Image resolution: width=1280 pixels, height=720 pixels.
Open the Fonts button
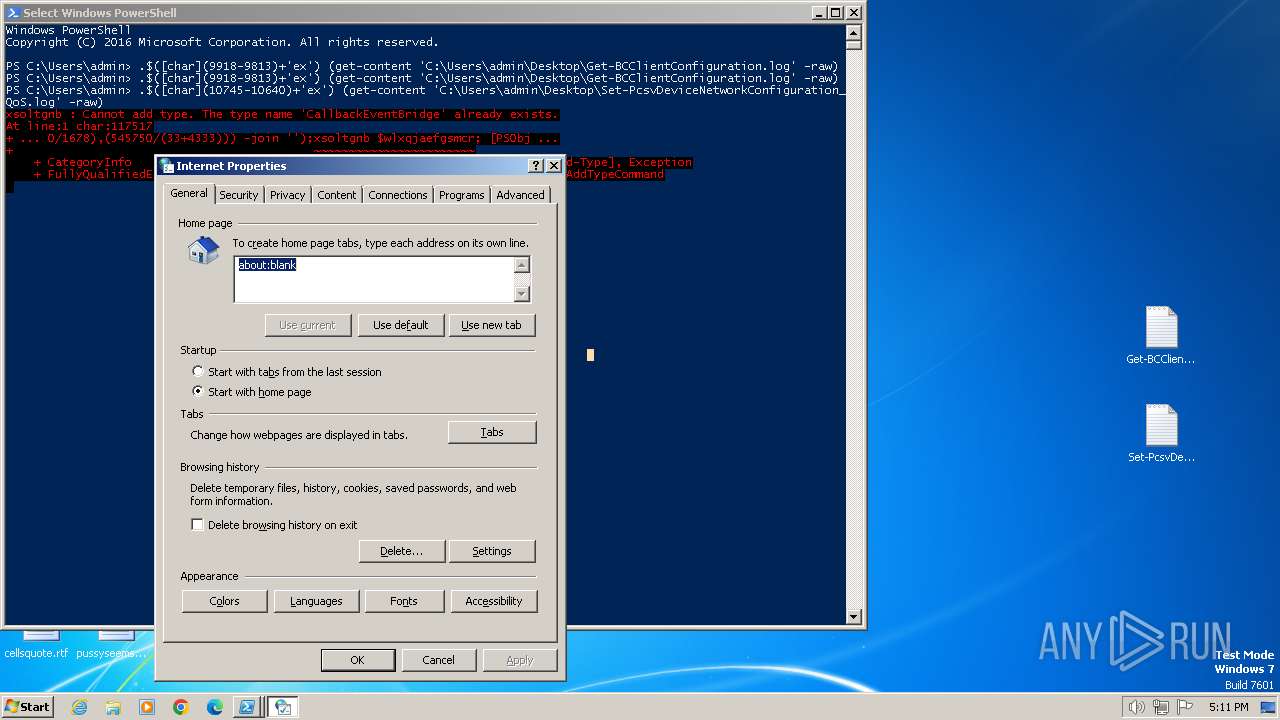[404, 601]
